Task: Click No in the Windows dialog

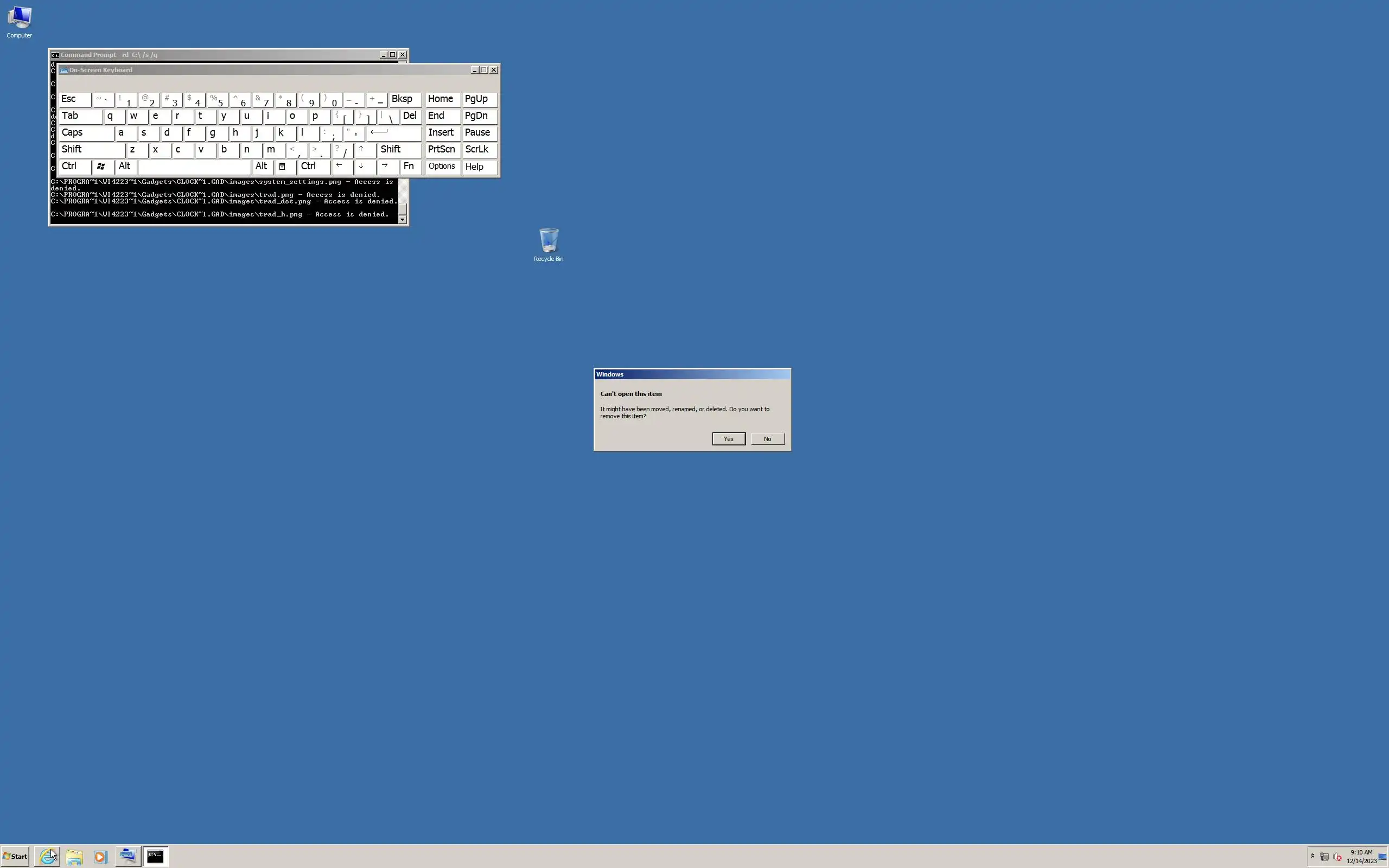Action: coord(767,438)
